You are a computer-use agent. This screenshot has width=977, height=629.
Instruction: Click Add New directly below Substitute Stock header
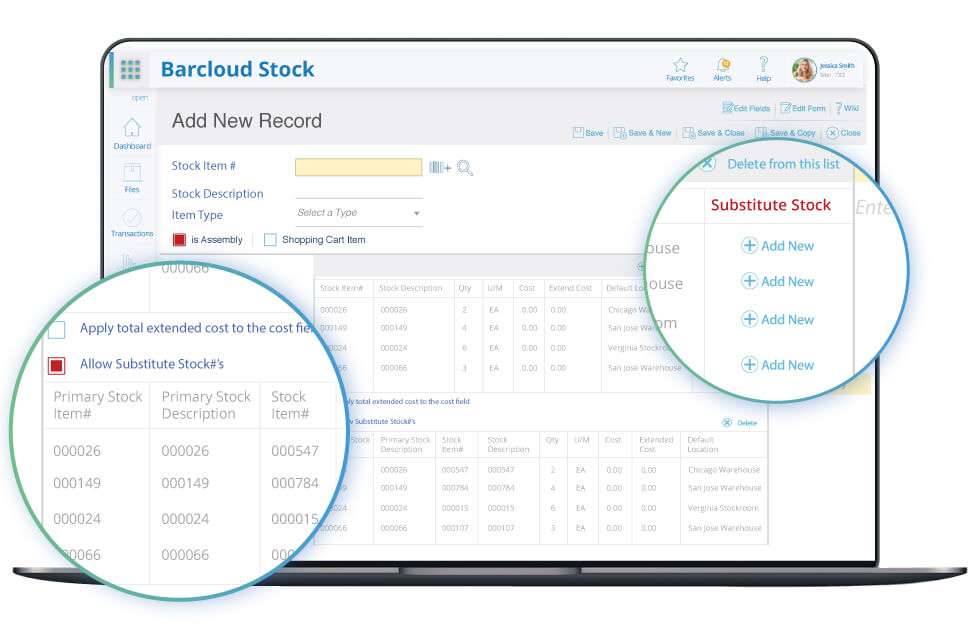coord(777,246)
